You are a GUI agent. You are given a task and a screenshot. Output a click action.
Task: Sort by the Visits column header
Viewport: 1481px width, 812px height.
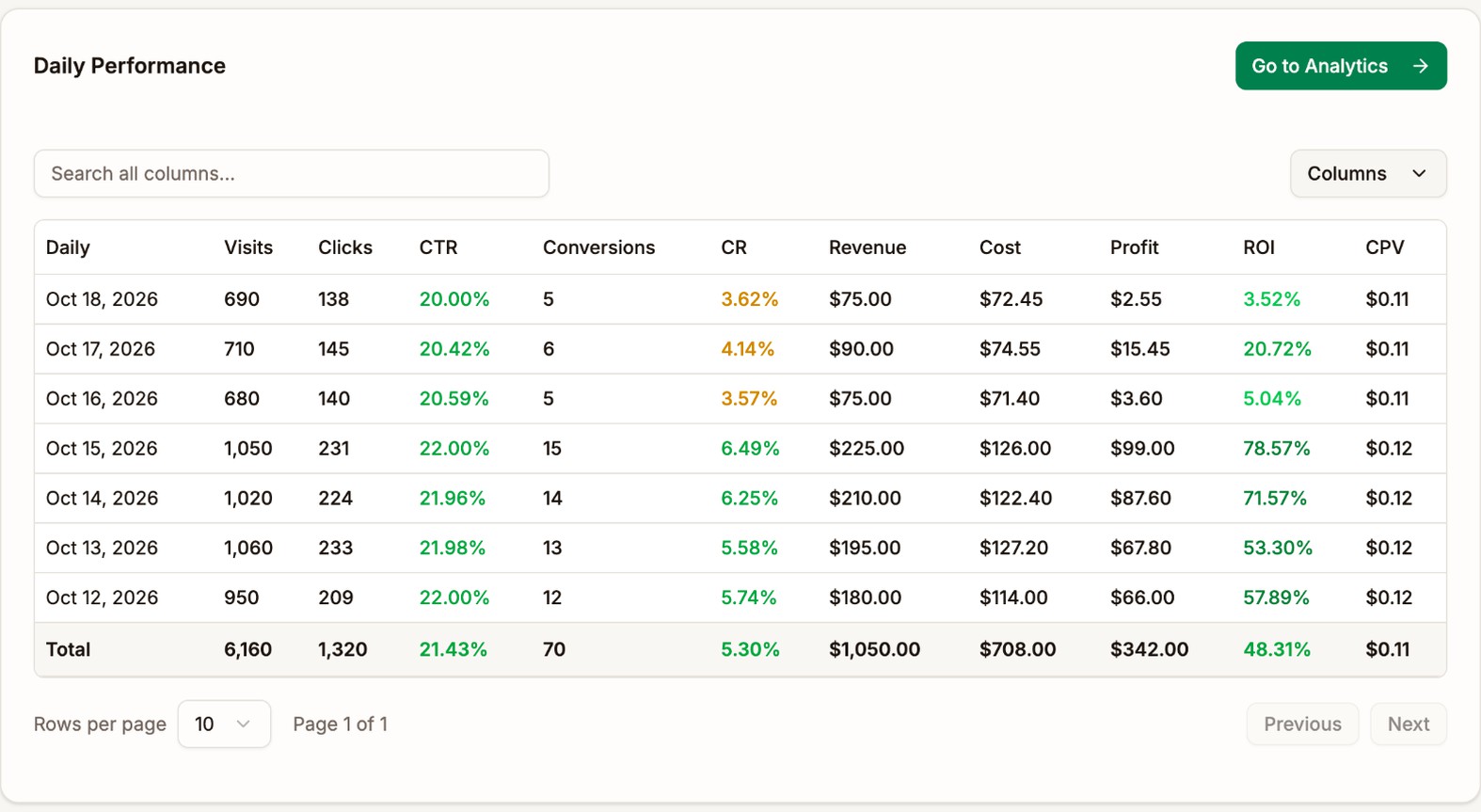pos(248,247)
